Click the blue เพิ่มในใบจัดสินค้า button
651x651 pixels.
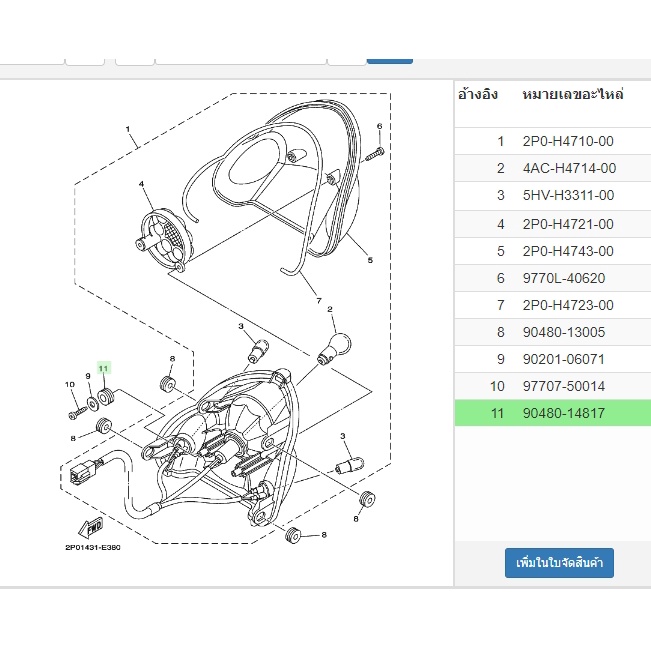tap(559, 563)
